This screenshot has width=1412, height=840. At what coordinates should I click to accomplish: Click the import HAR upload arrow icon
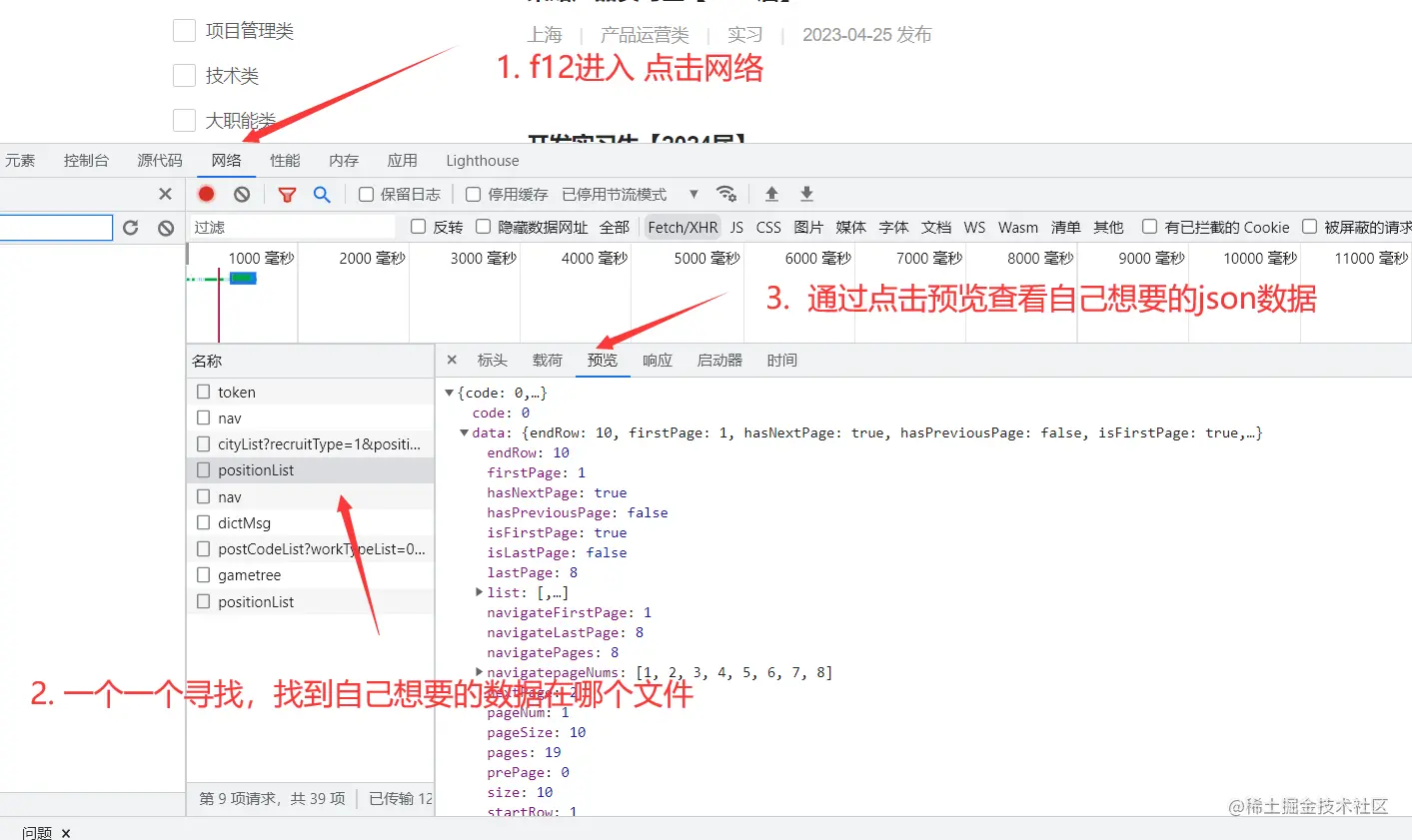pyautogui.click(x=771, y=194)
